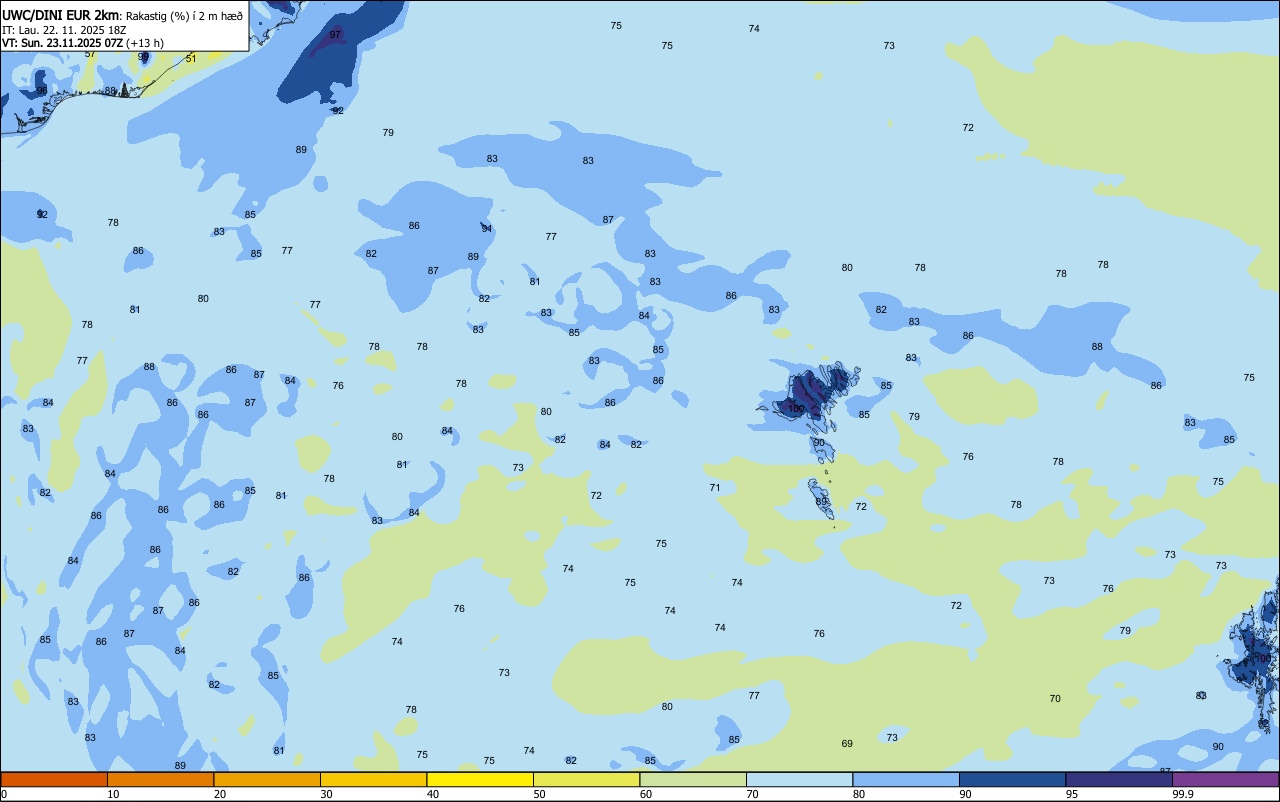Select the purple legend swatch above 99.9
Screen dimensions: 1280x802
1225,779
